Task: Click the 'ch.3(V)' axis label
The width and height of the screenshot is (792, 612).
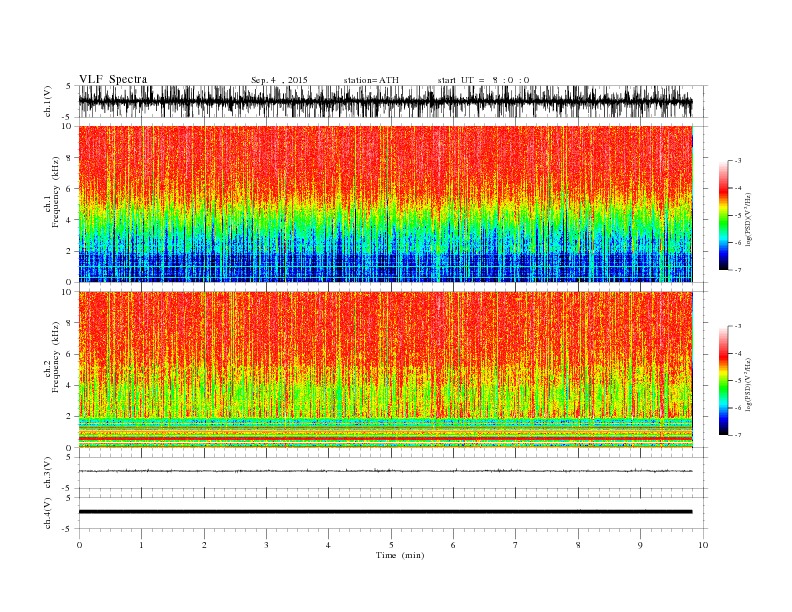Action: [48, 473]
